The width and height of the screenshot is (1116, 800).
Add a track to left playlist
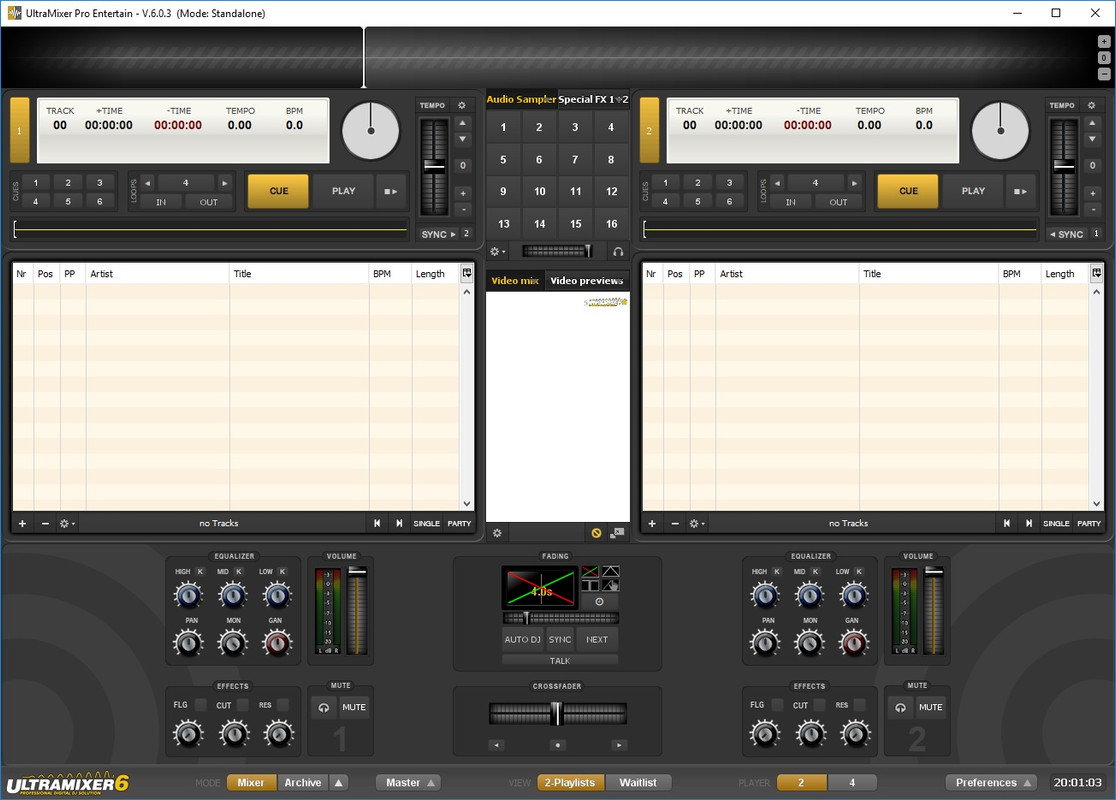[22, 523]
